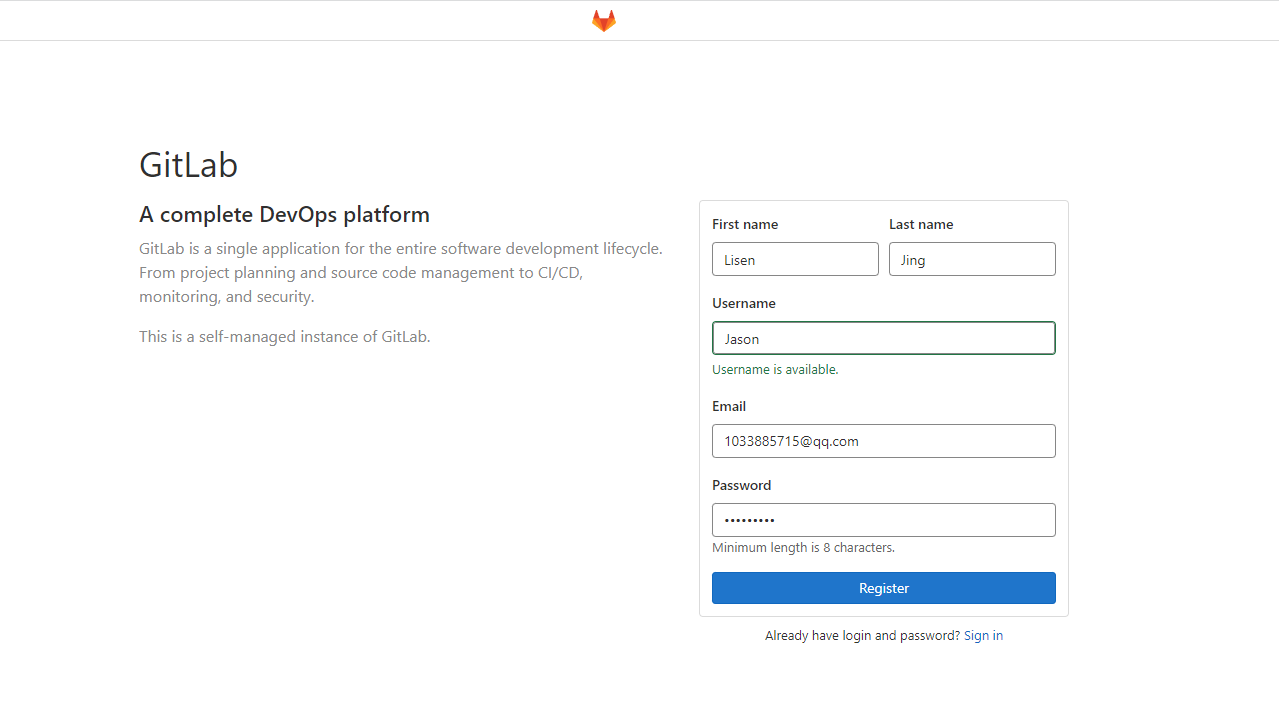Image resolution: width=1279 pixels, height=702 pixels.
Task: Focus the First name field containing Lisen
Action: (x=795, y=259)
